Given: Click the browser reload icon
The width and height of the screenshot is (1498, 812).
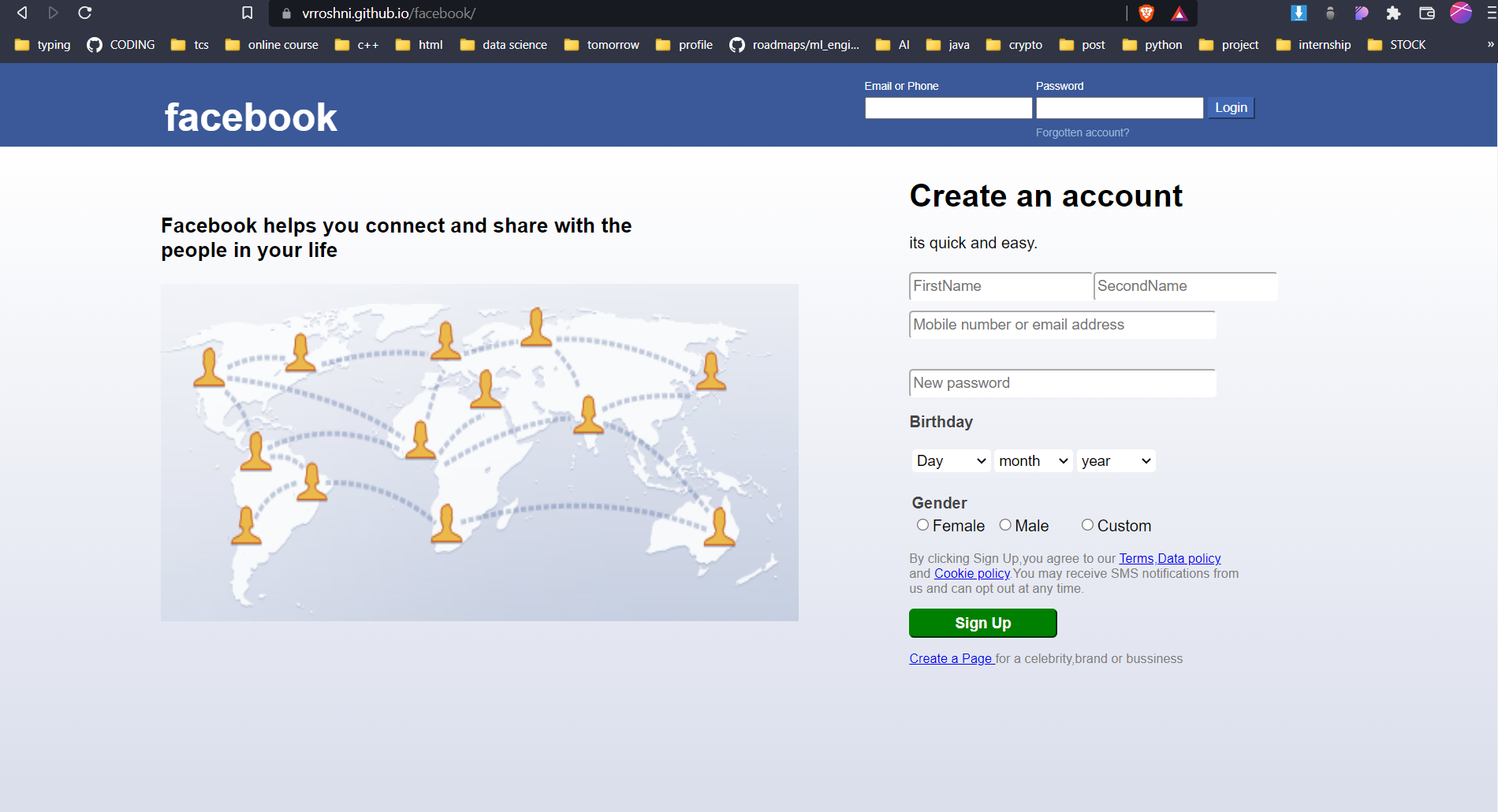Looking at the screenshot, I should pyautogui.click(x=85, y=13).
